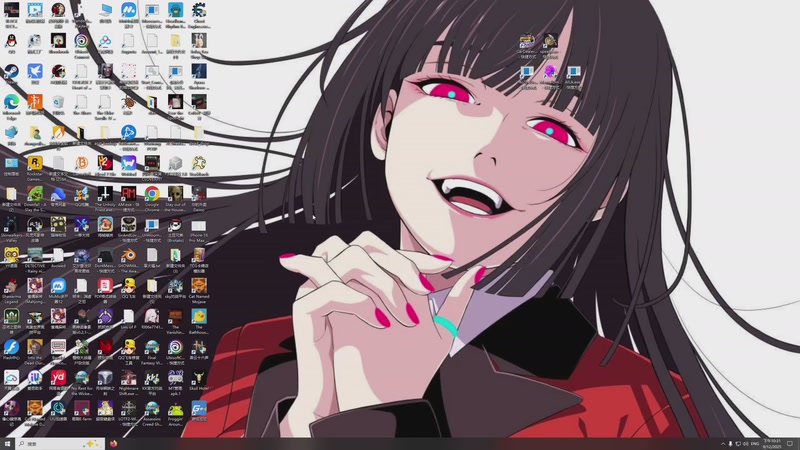800x450 pixels.
Task: Open the Recycle Bin icon
Action: (58, 103)
